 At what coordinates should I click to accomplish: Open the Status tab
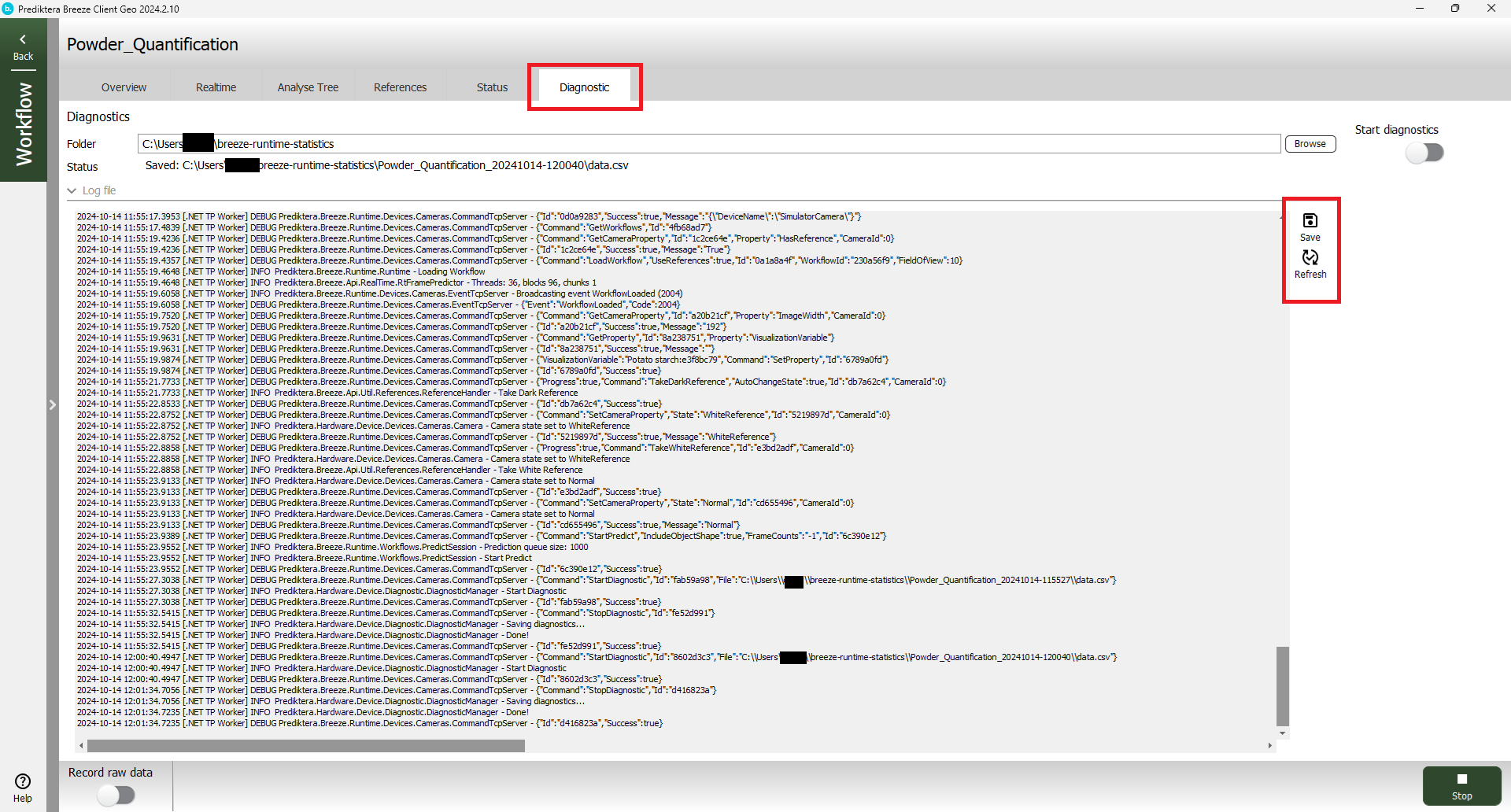[x=492, y=87]
